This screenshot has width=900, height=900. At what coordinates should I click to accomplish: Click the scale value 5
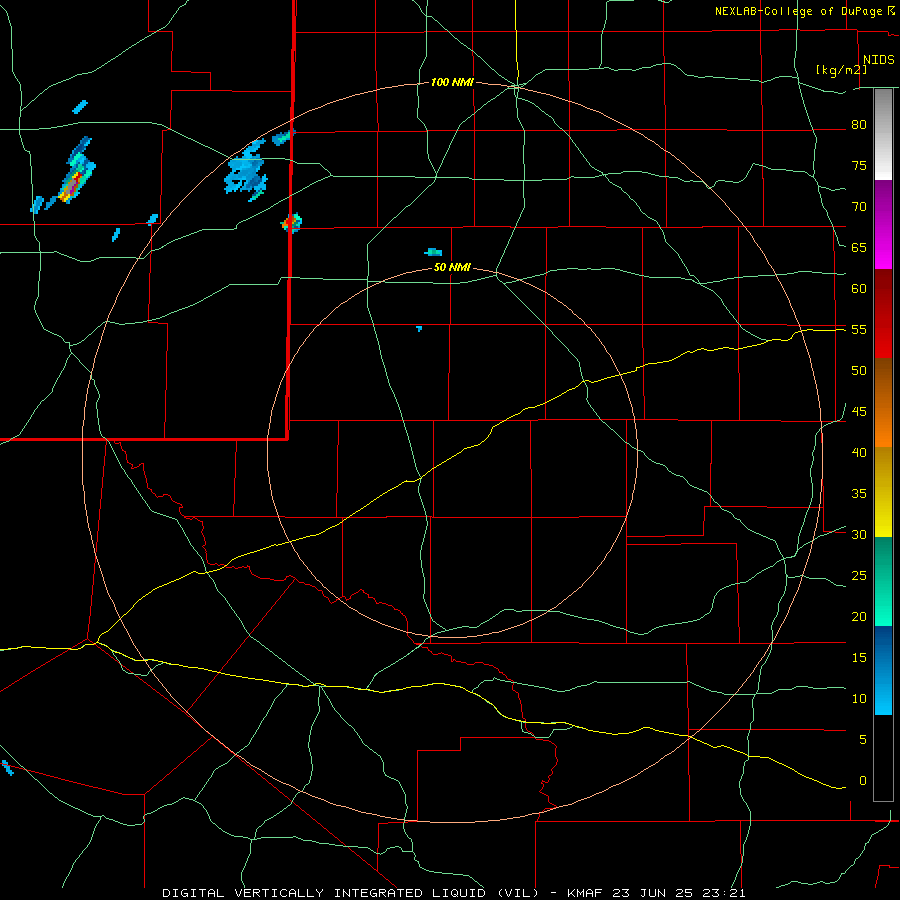click(862, 739)
